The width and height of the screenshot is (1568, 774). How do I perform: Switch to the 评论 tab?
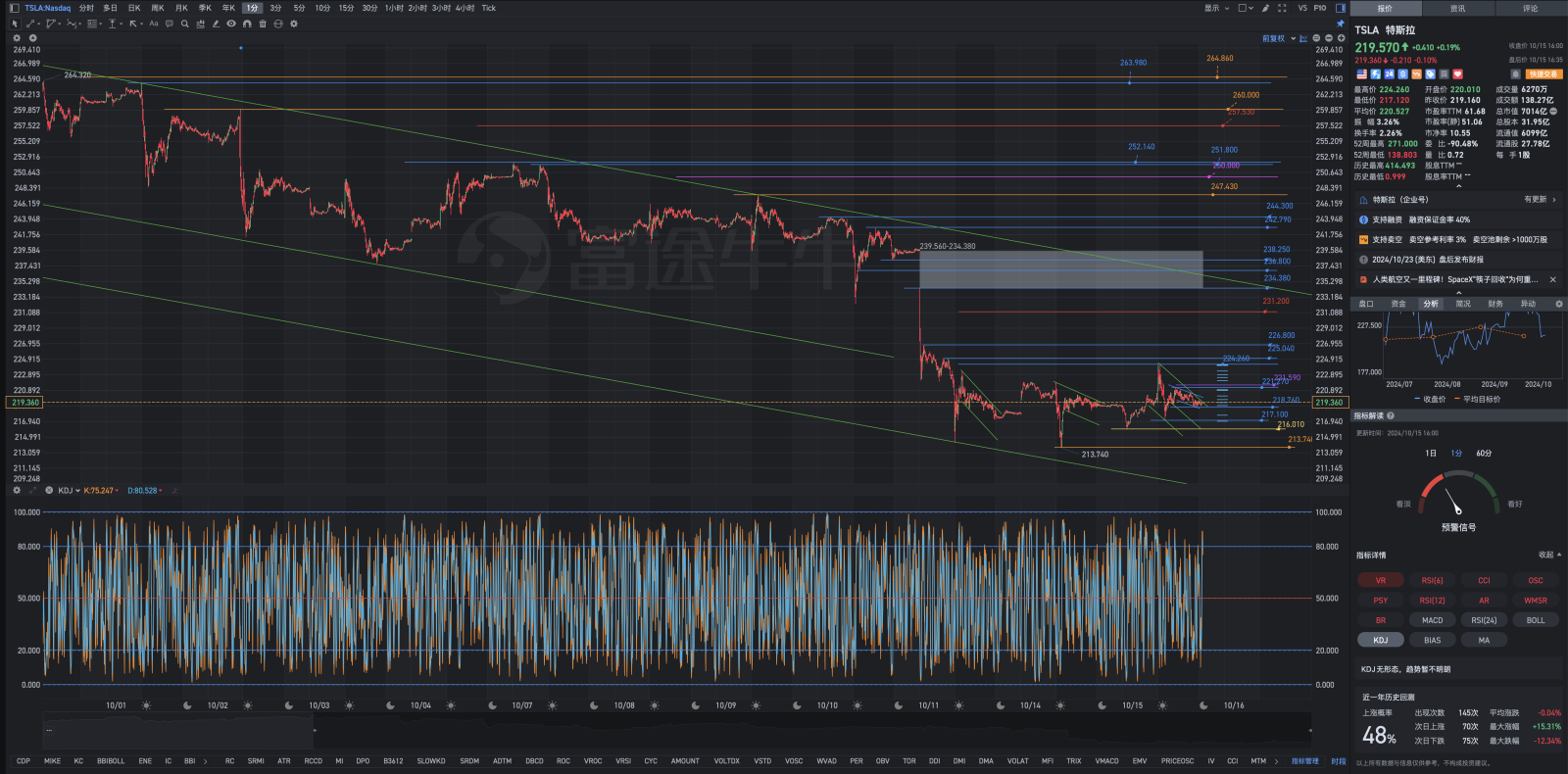1530,8
